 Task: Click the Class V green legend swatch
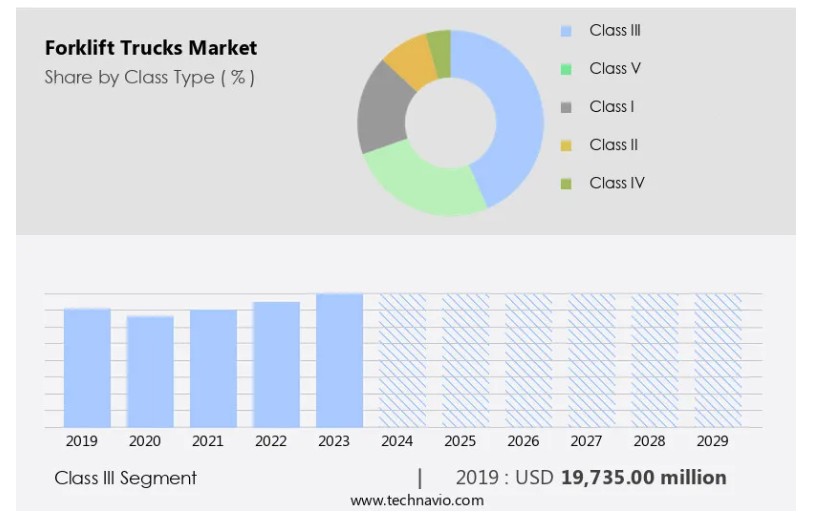[566, 69]
